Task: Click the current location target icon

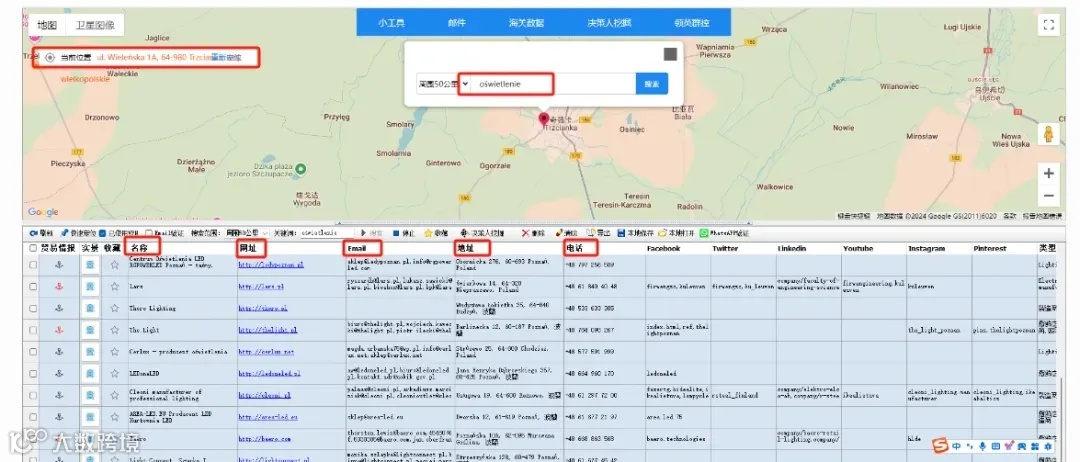Action: pos(50,58)
